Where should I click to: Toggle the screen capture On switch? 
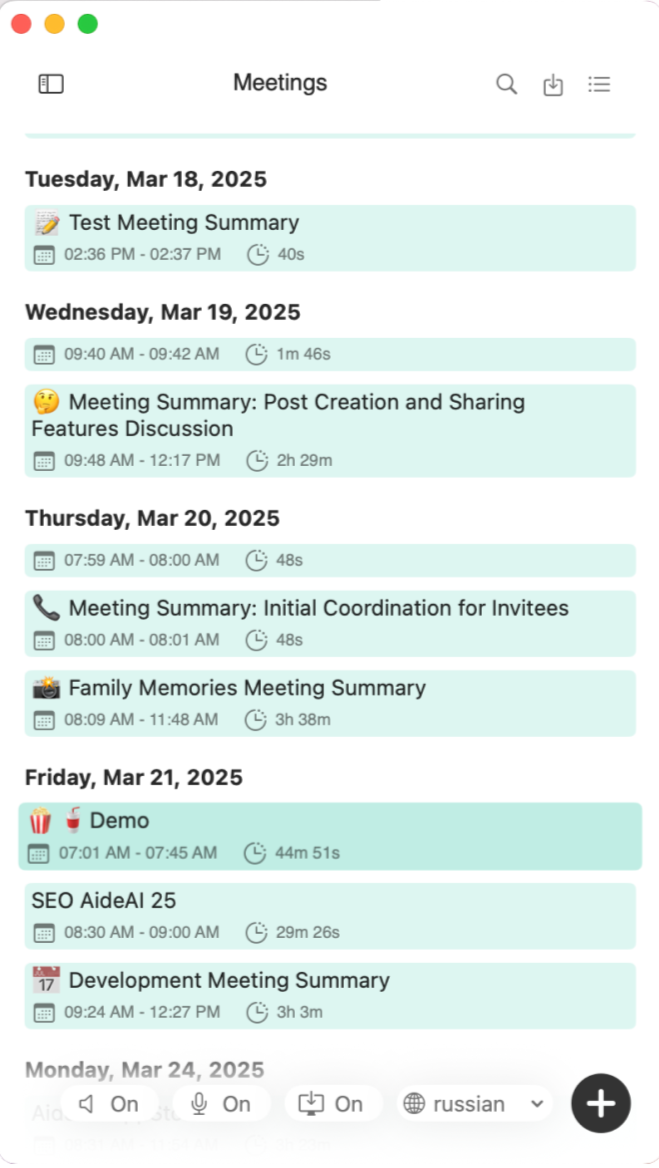(x=333, y=1104)
